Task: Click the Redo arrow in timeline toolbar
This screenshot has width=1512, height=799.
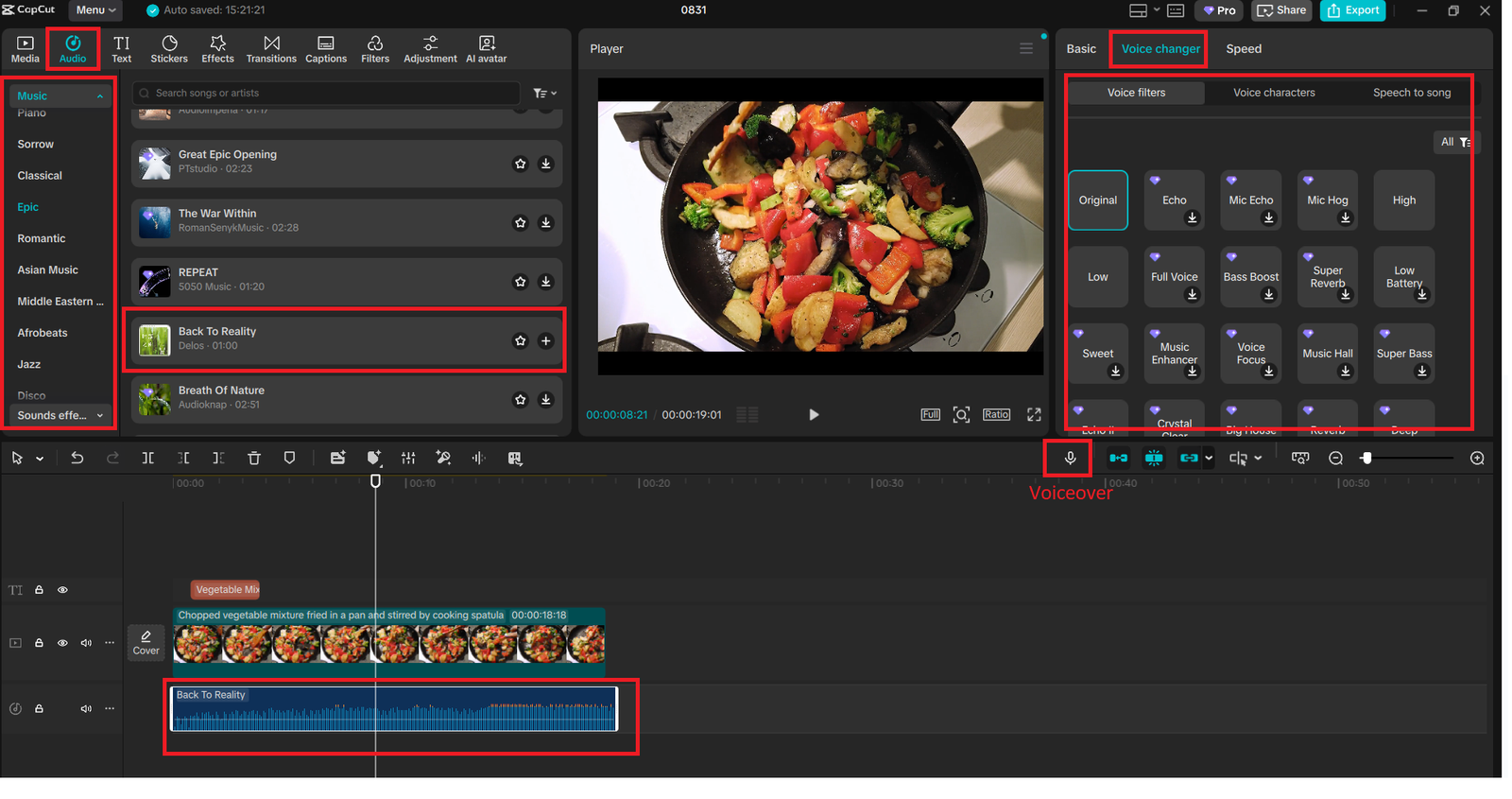Action: [112, 458]
